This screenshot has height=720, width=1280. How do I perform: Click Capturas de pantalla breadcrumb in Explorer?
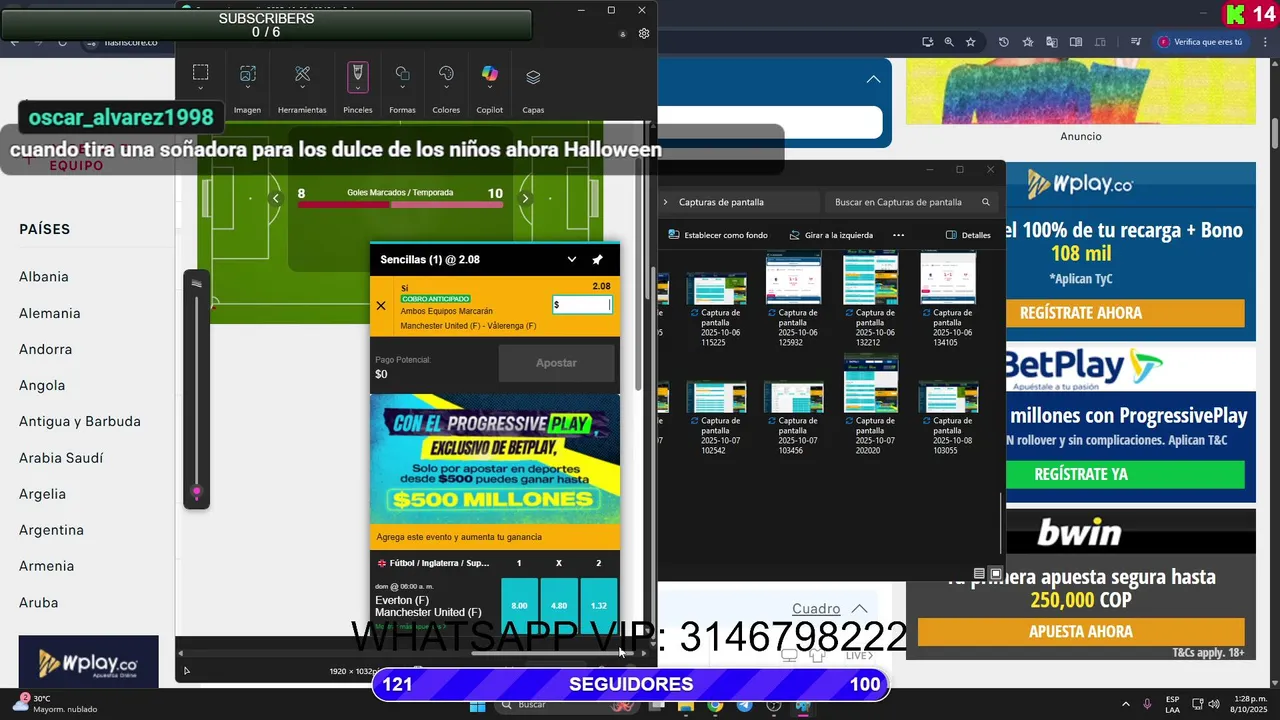(721, 202)
